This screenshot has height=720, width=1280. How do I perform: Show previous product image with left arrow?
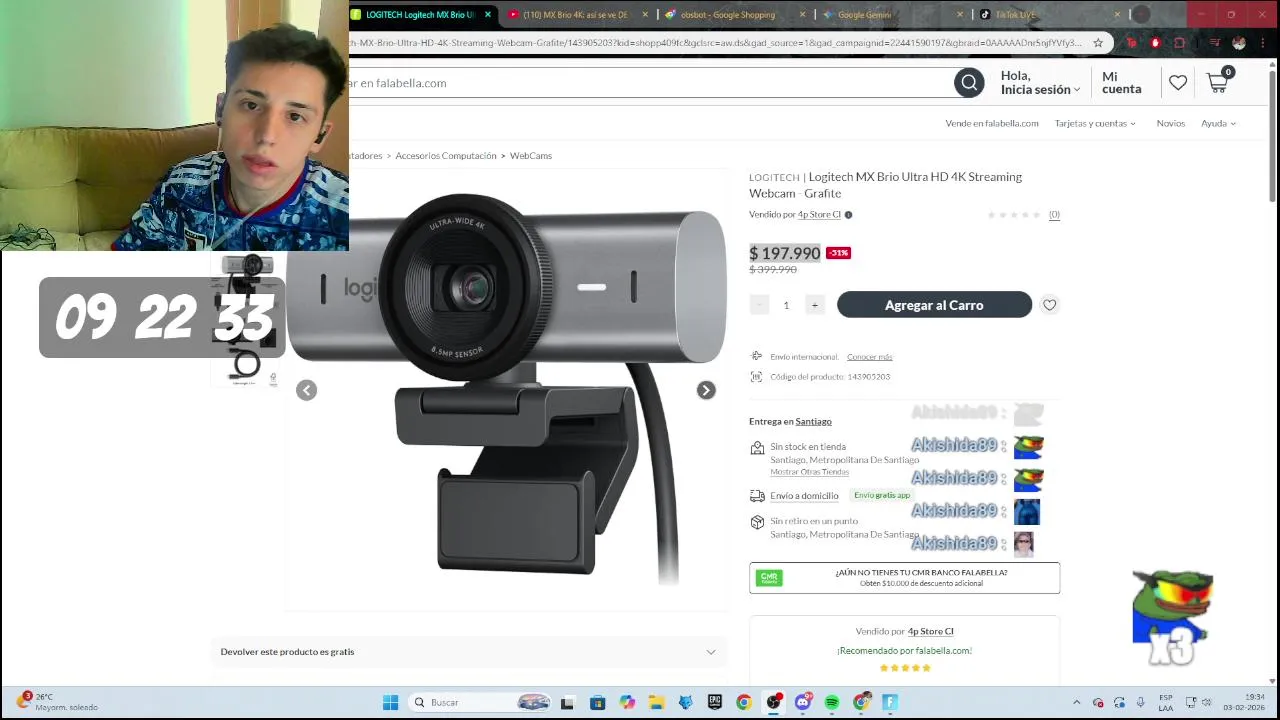click(x=307, y=391)
